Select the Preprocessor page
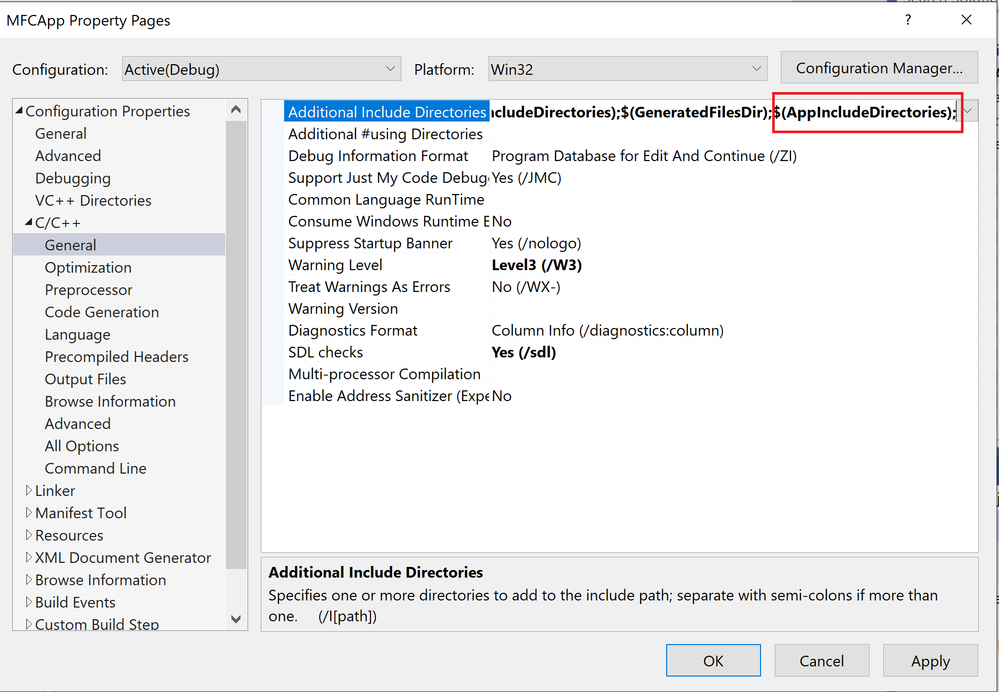This screenshot has width=999, height=692. 88,290
